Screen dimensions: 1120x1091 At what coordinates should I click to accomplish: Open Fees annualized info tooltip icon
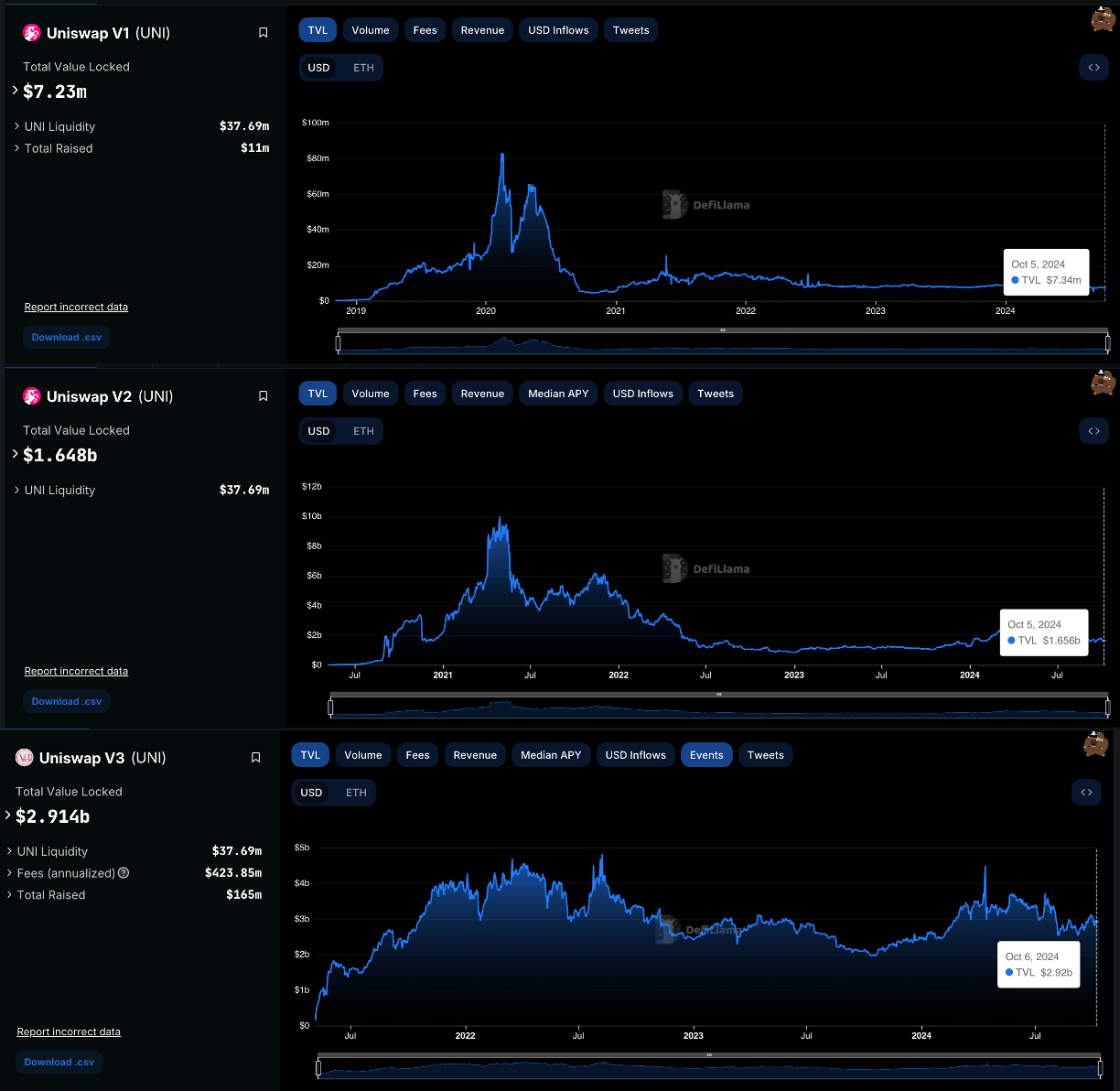[x=124, y=873]
